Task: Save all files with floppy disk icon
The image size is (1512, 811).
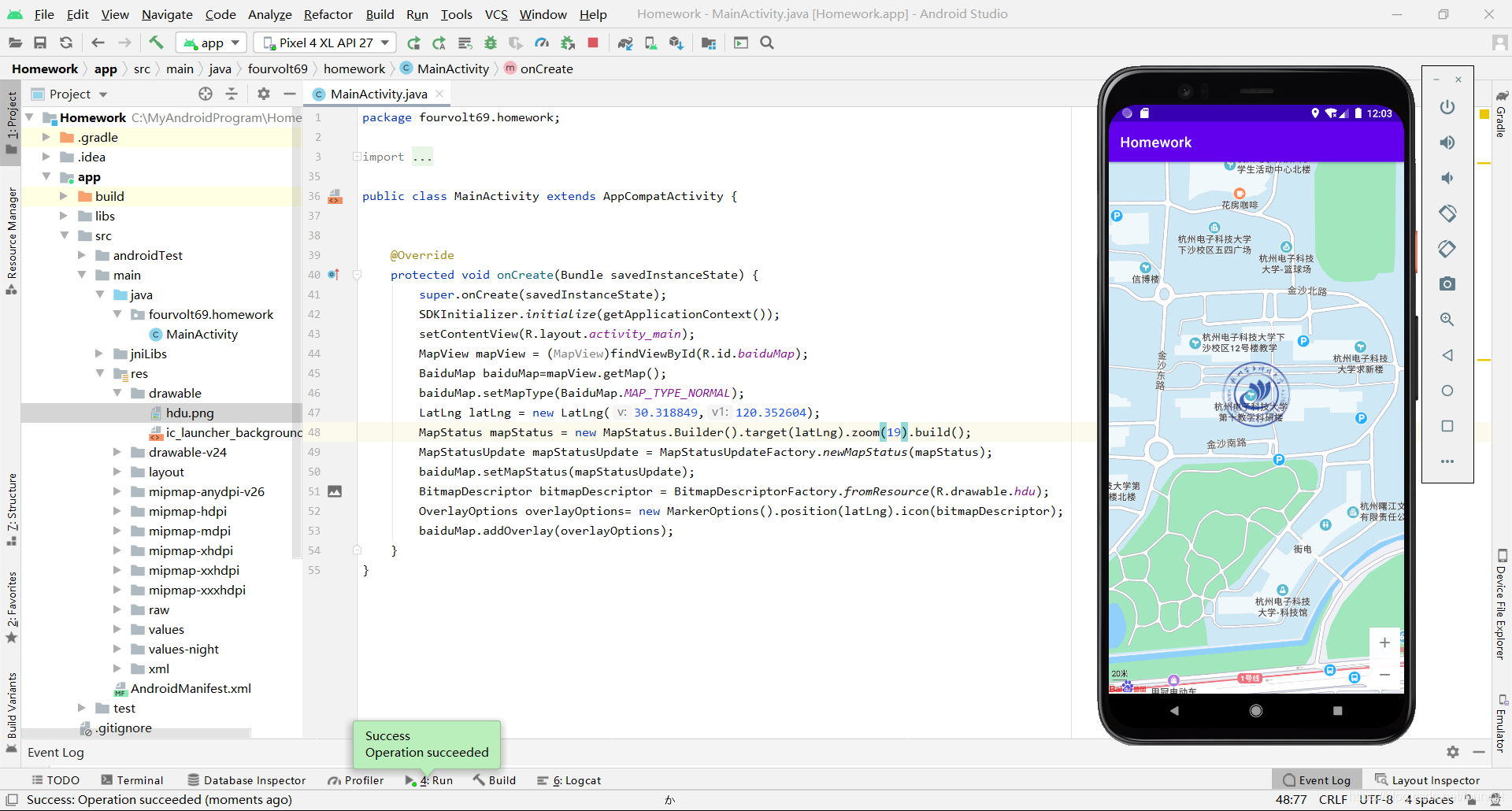Action: (40, 43)
